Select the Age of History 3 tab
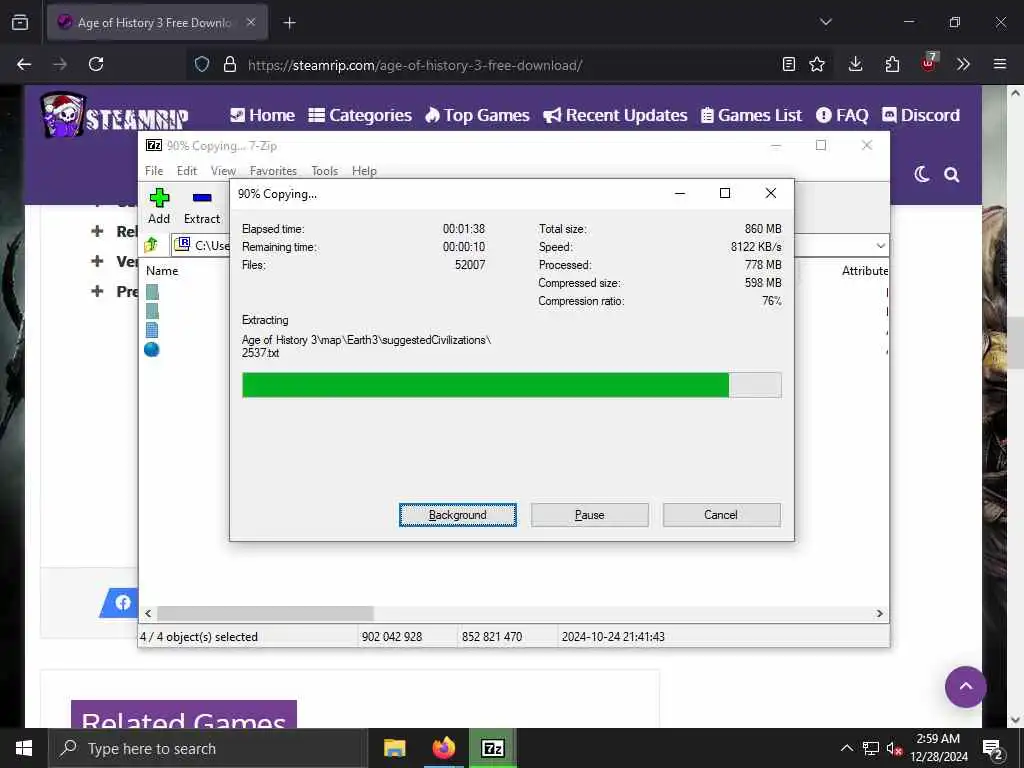The height and width of the screenshot is (768, 1024). pyautogui.click(x=157, y=22)
